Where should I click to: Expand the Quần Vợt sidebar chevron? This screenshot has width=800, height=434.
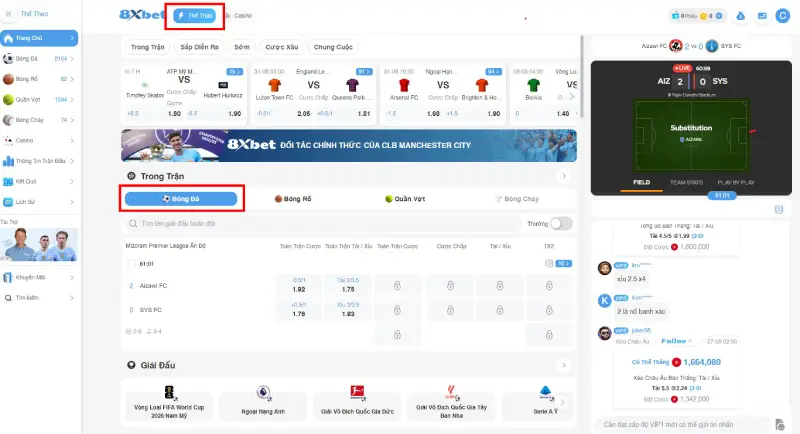72,99
